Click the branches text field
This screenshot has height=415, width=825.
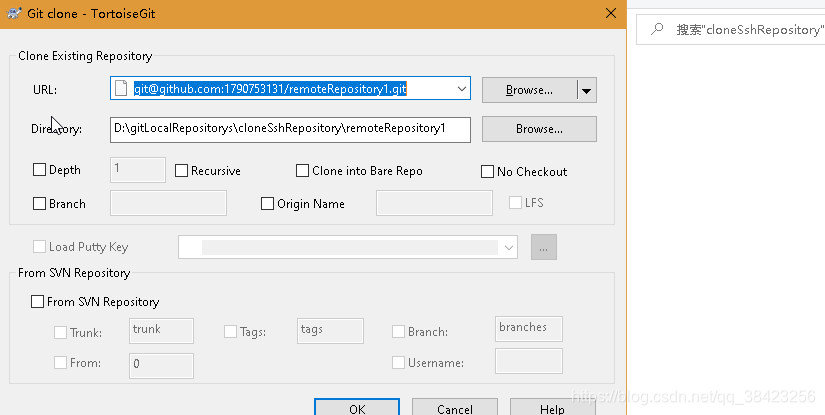tap(529, 329)
